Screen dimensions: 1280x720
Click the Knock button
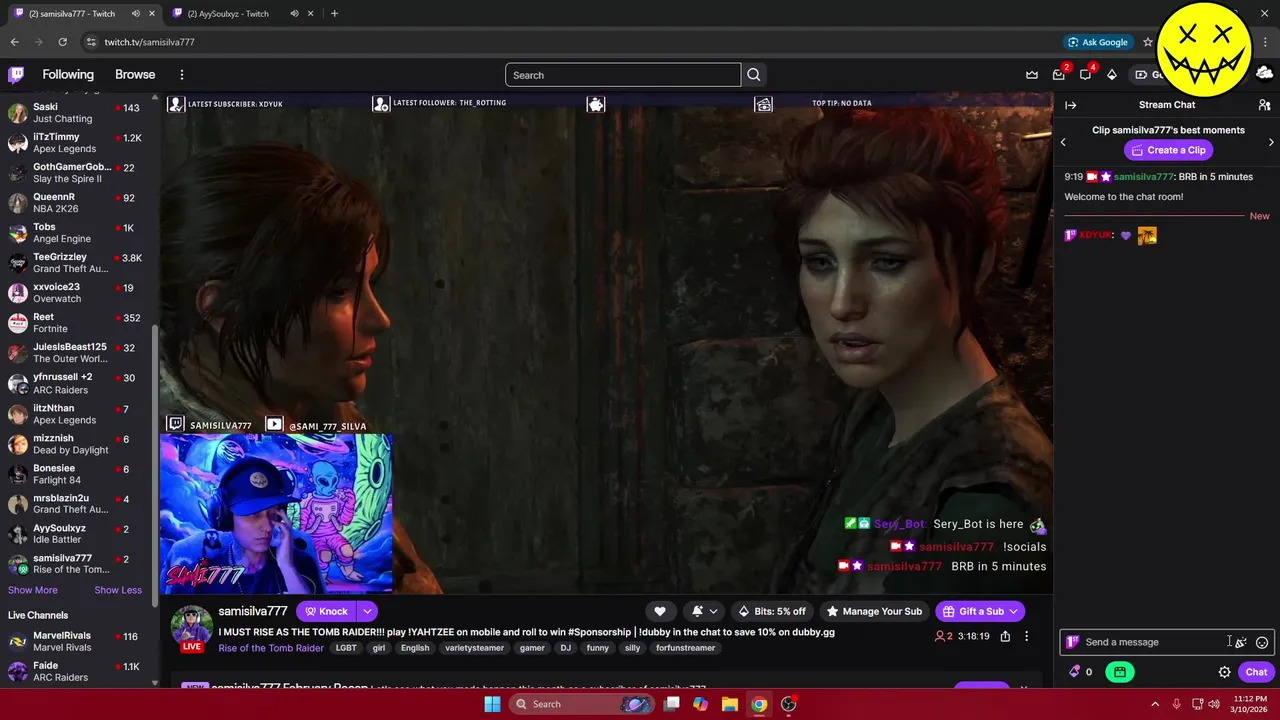pos(326,611)
